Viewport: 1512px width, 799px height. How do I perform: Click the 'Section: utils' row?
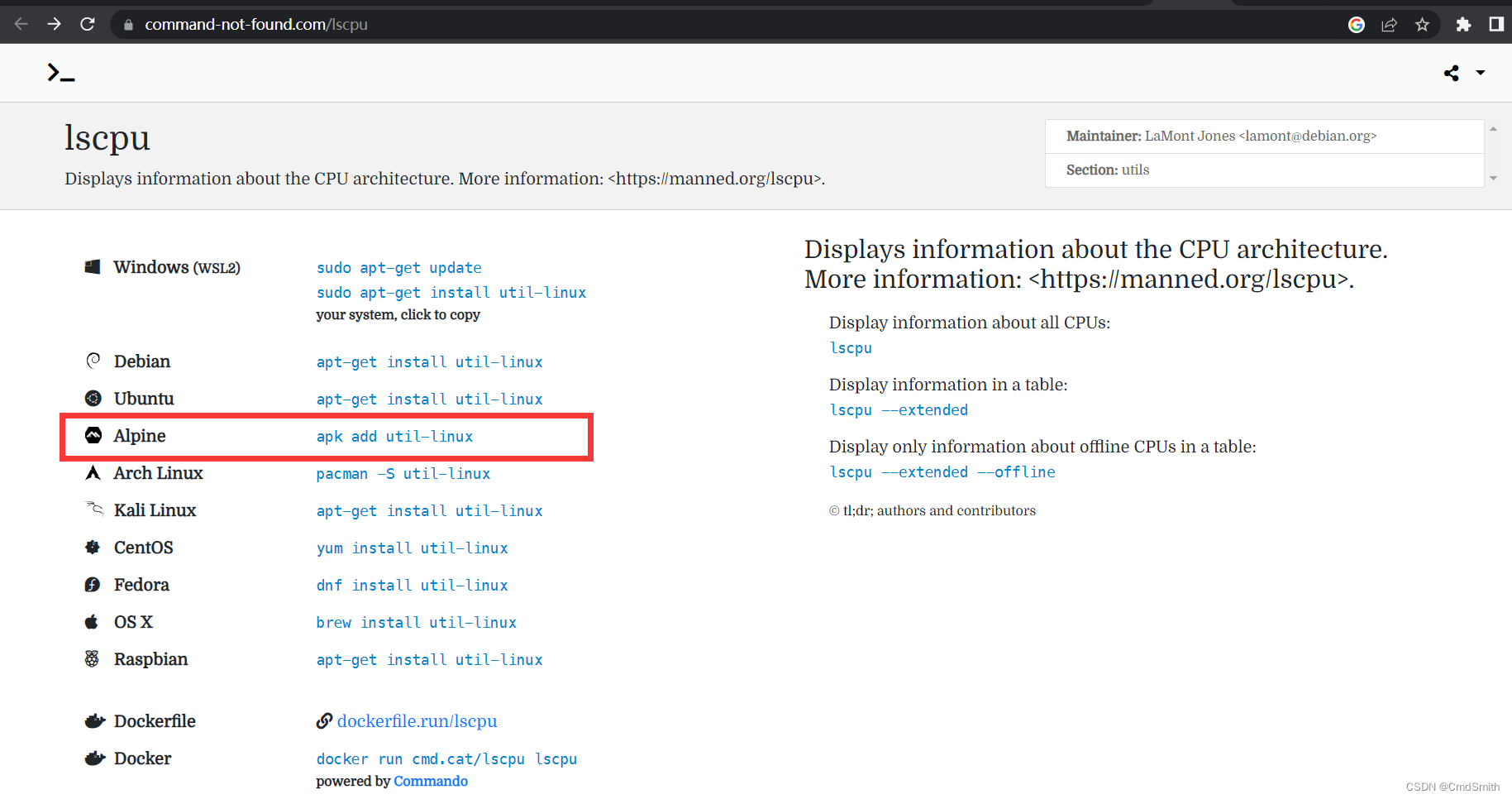point(1264,170)
